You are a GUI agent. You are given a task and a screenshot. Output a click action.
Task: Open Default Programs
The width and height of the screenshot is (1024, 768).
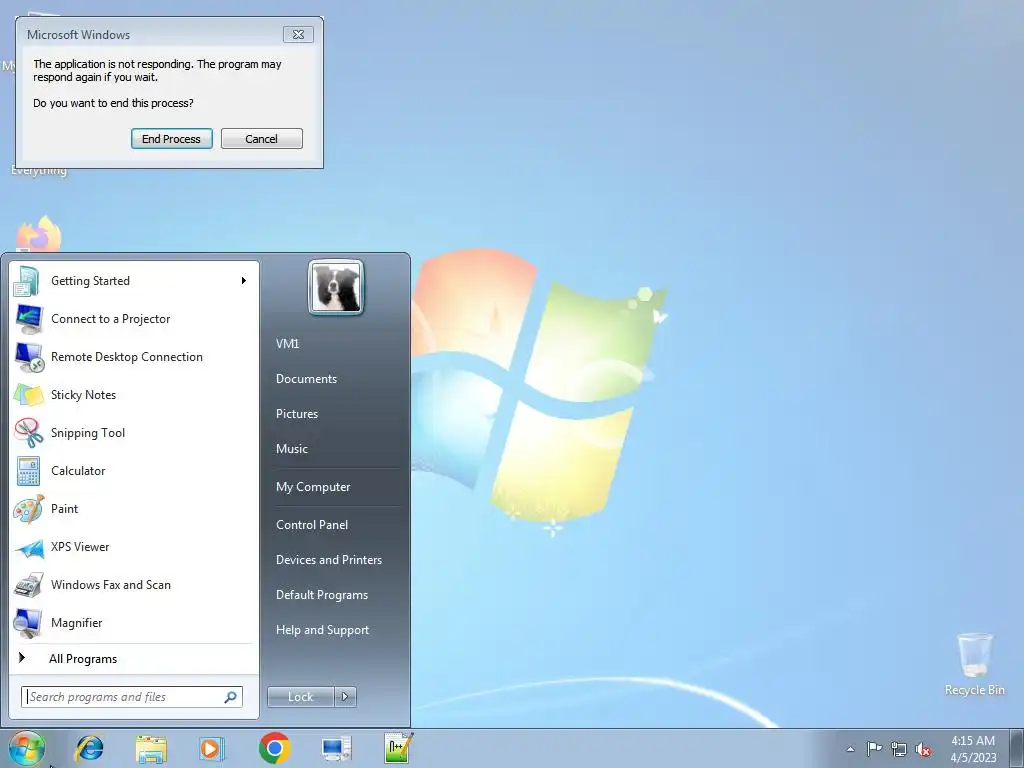pyautogui.click(x=321, y=595)
